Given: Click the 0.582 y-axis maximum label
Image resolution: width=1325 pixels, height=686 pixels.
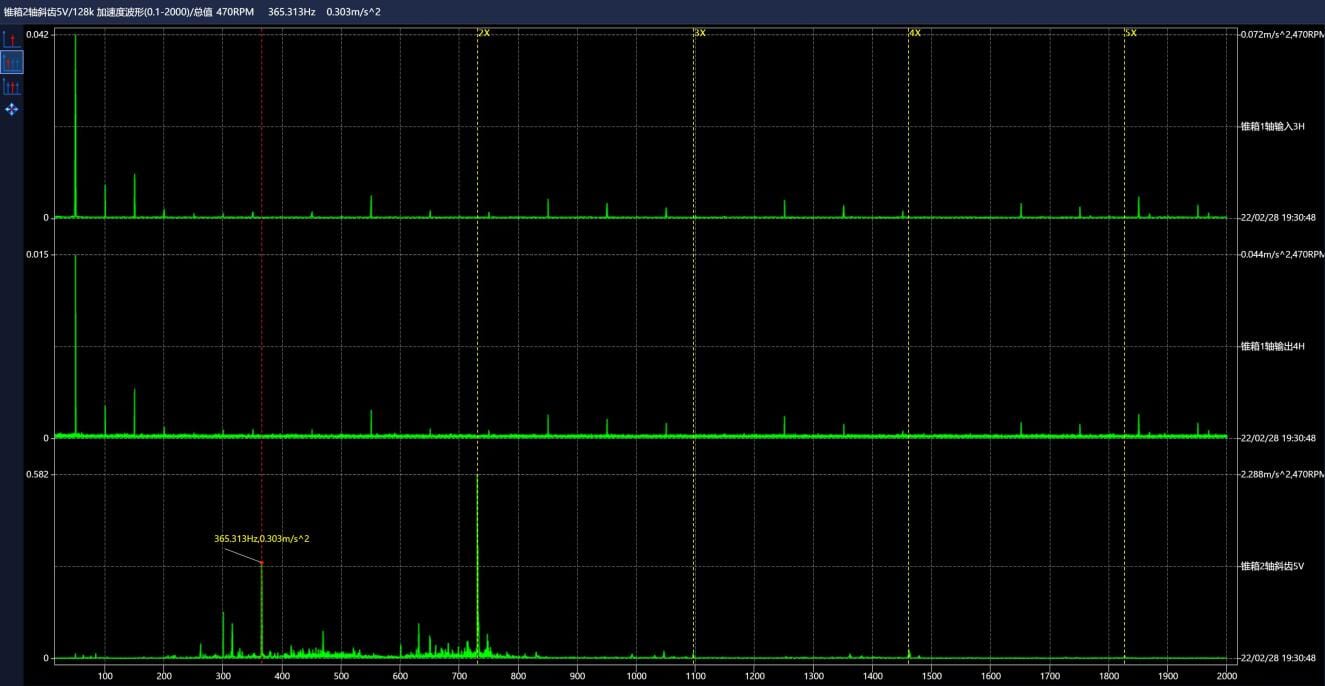Looking at the screenshot, I should 37,474.
